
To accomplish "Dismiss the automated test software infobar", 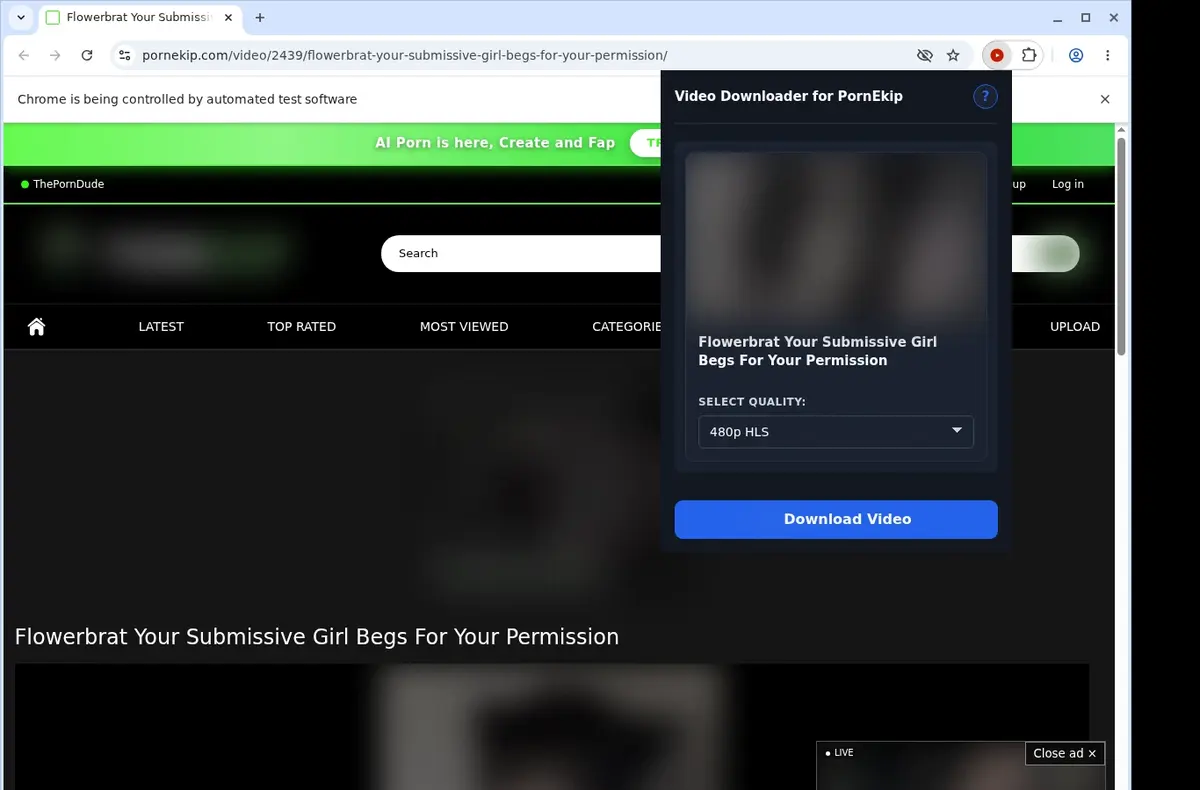I will coord(1105,99).
